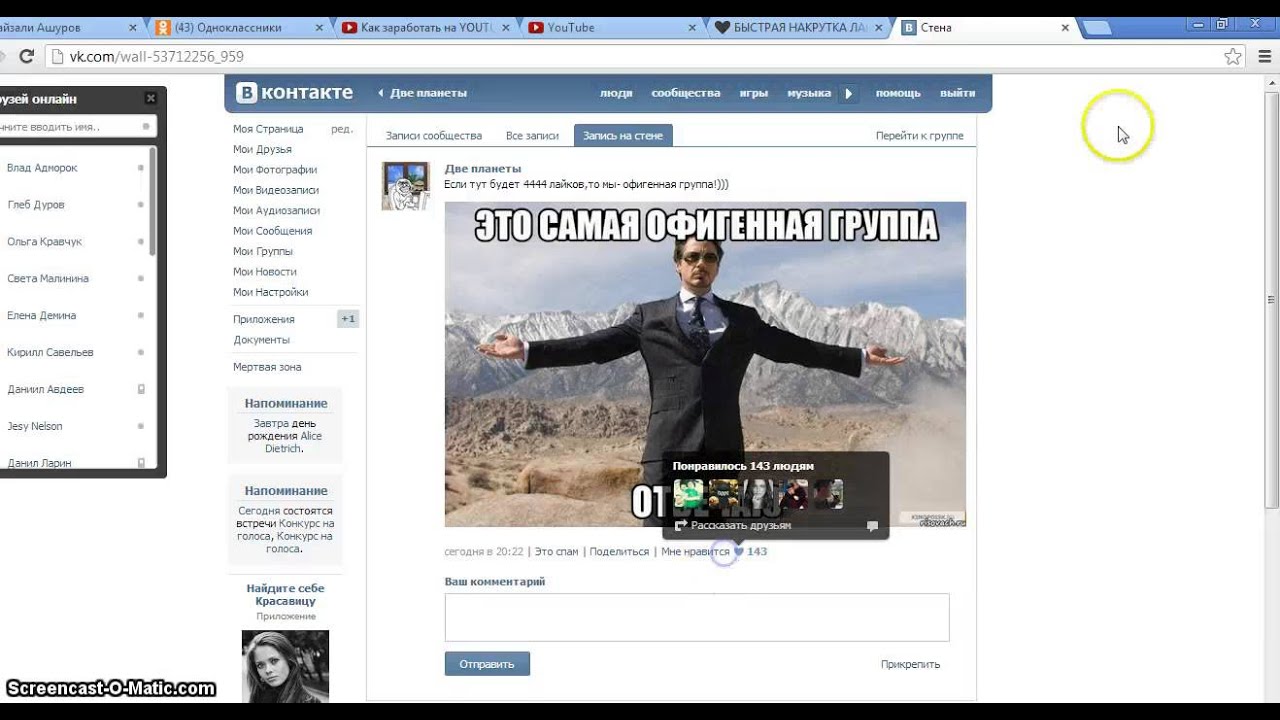The height and width of the screenshot is (720, 1280).
Task: Select Запись на стене tab
Action: 623,135
